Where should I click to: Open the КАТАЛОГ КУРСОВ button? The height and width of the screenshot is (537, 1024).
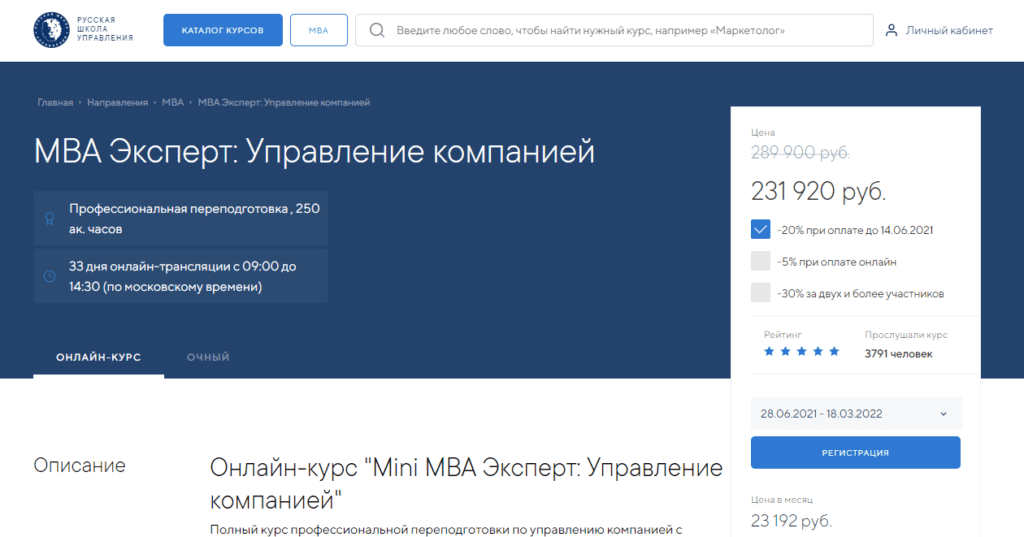[x=223, y=30]
